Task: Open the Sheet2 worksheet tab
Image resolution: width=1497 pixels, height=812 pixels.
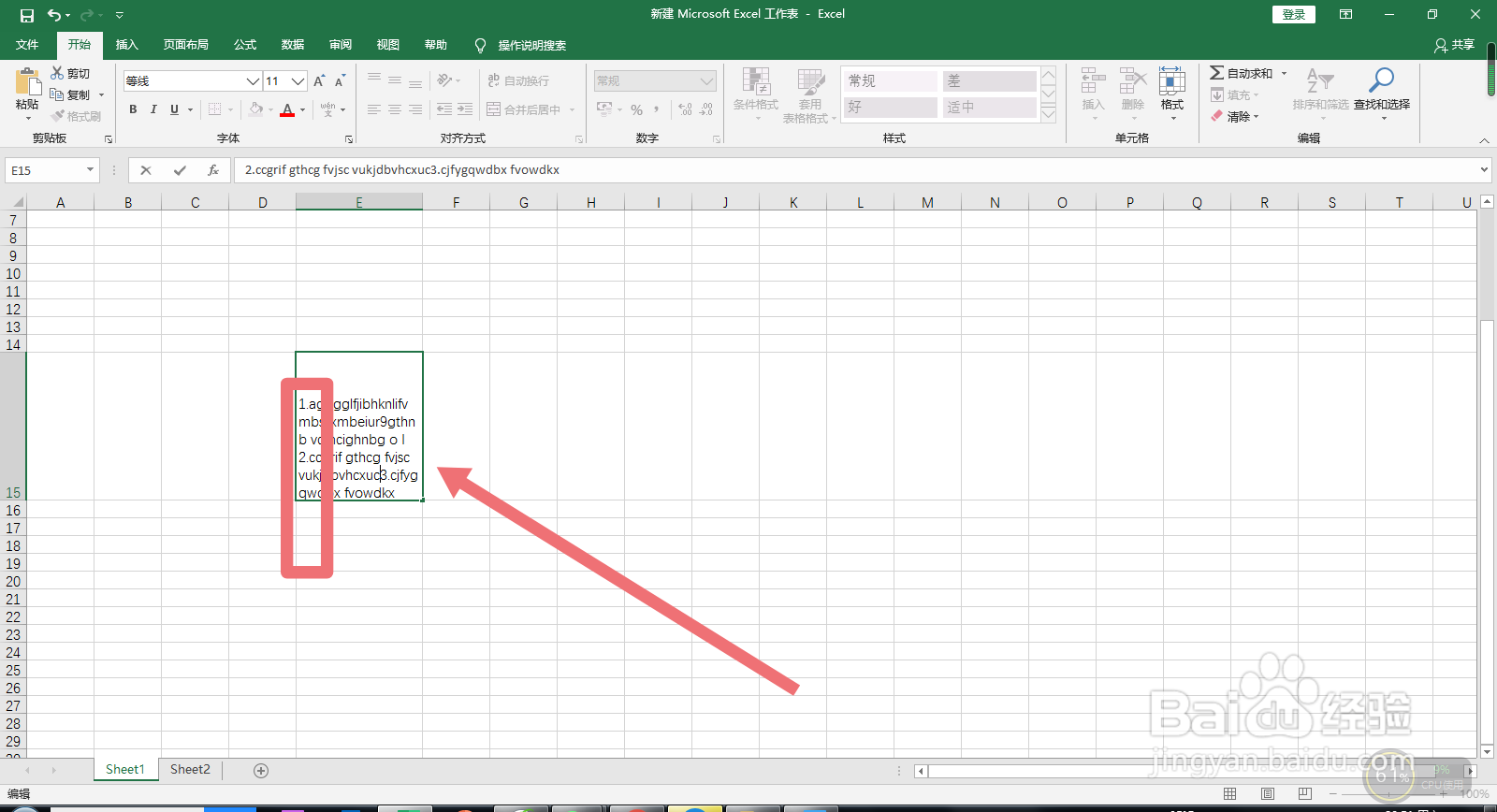Action: click(x=190, y=770)
